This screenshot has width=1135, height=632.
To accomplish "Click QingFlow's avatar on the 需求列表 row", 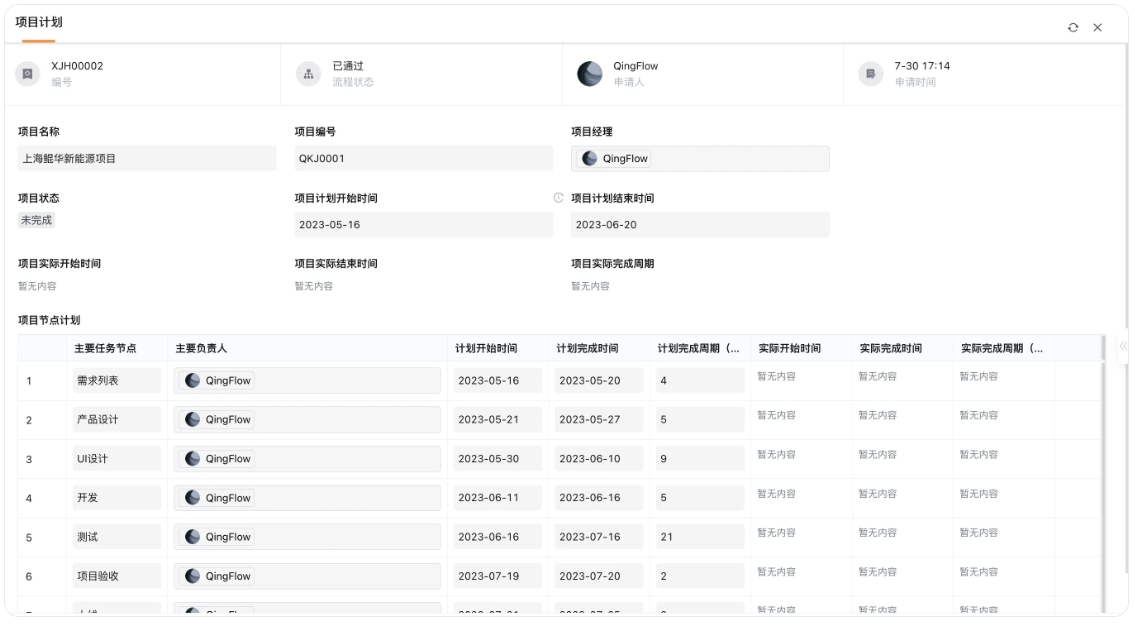I will click(192, 380).
